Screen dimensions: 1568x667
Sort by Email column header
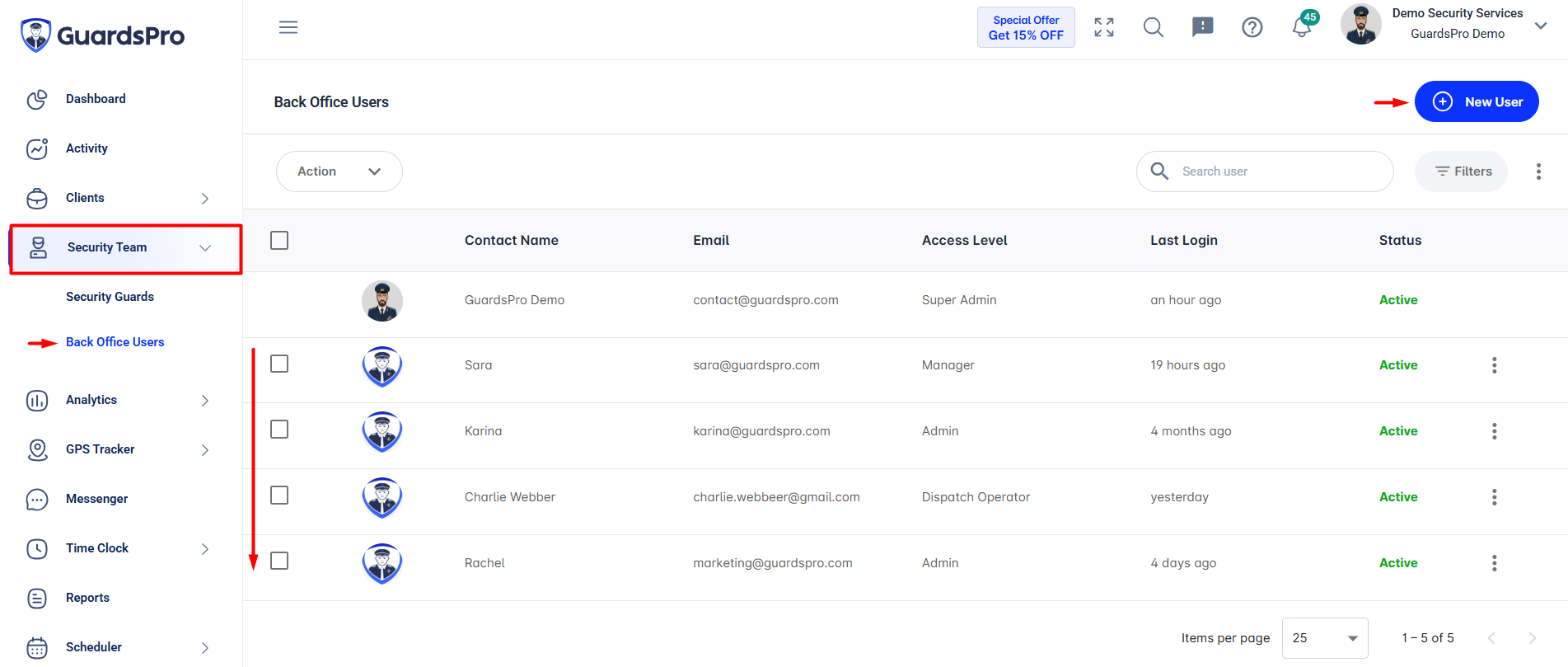(711, 240)
